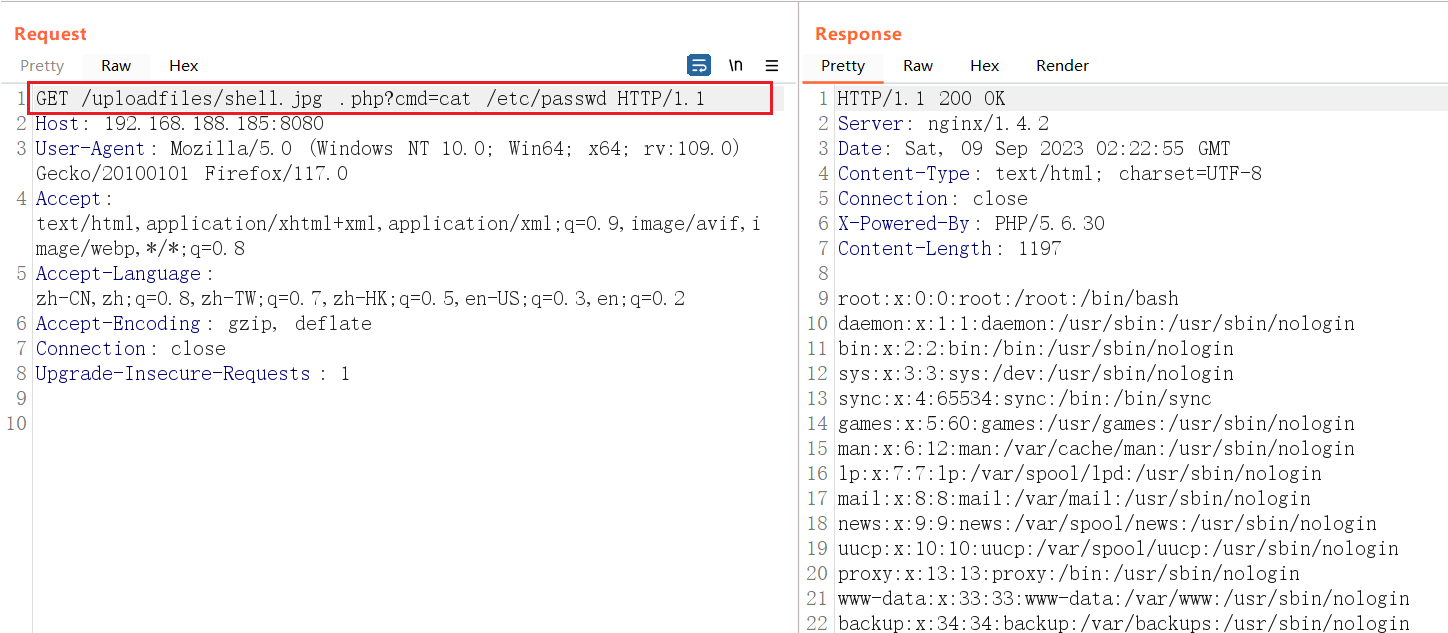Open the Response Hex tab
The height and width of the screenshot is (633, 1448).
(985, 66)
